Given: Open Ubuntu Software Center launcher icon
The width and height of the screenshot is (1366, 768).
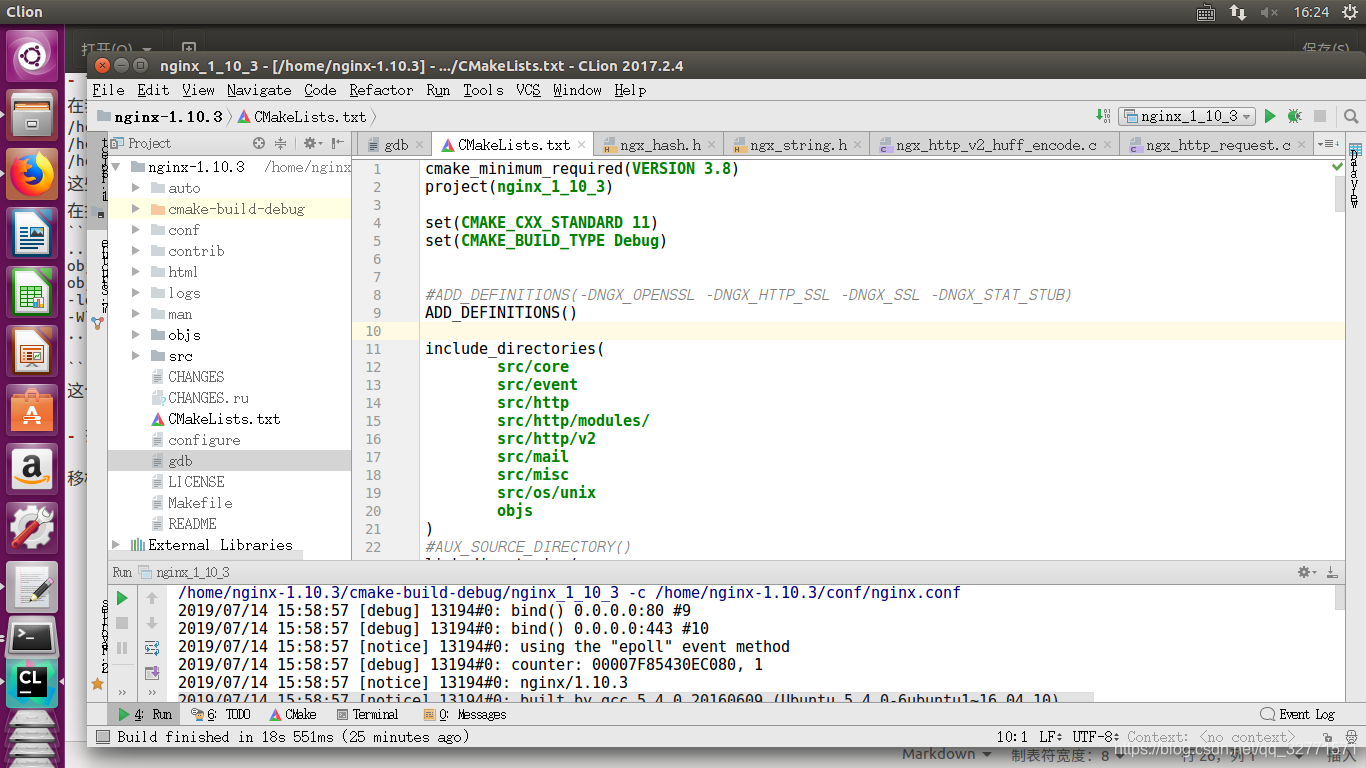Looking at the screenshot, I should (32, 410).
